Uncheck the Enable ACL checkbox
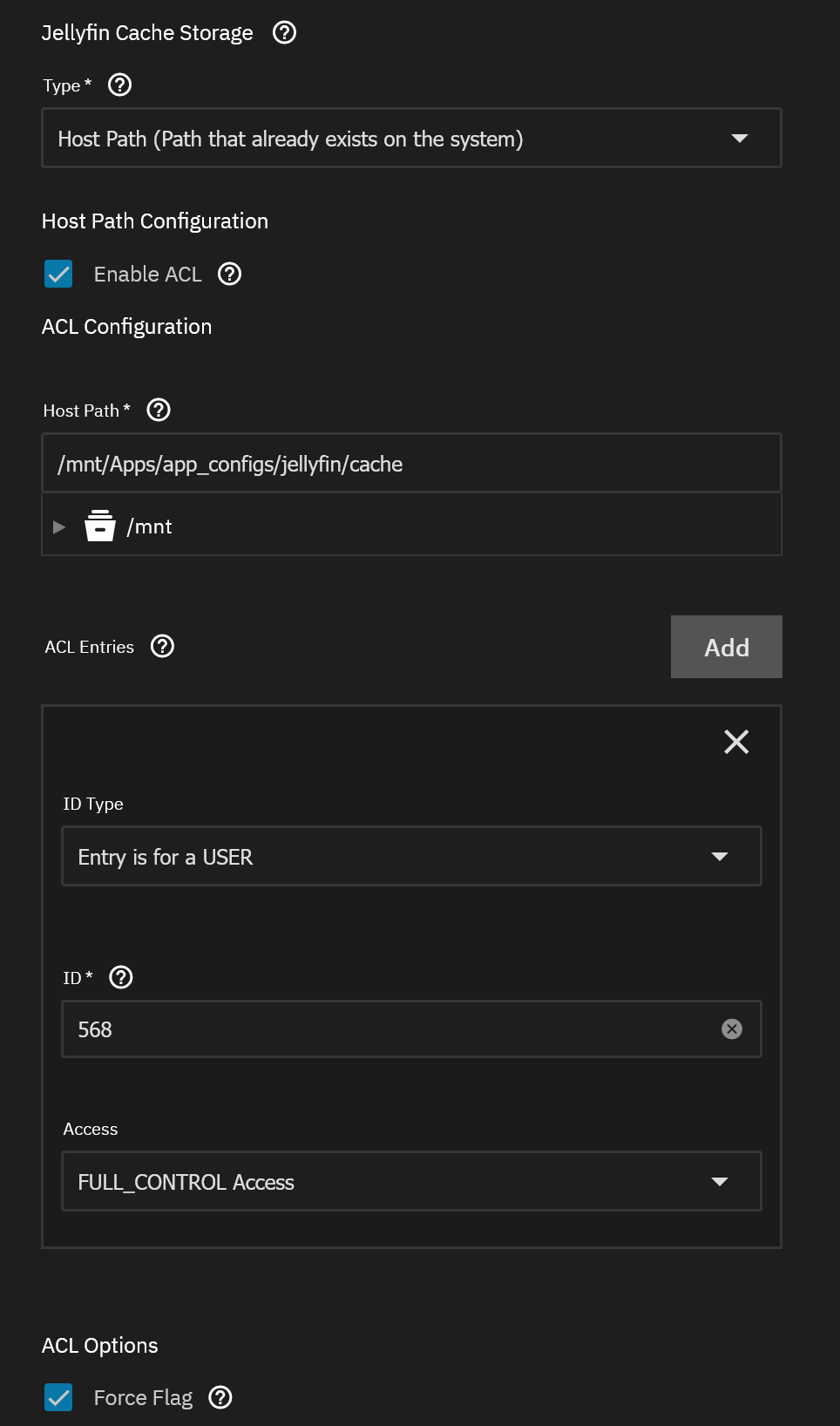Viewport: 840px width, 1426px height. point(58,274)
